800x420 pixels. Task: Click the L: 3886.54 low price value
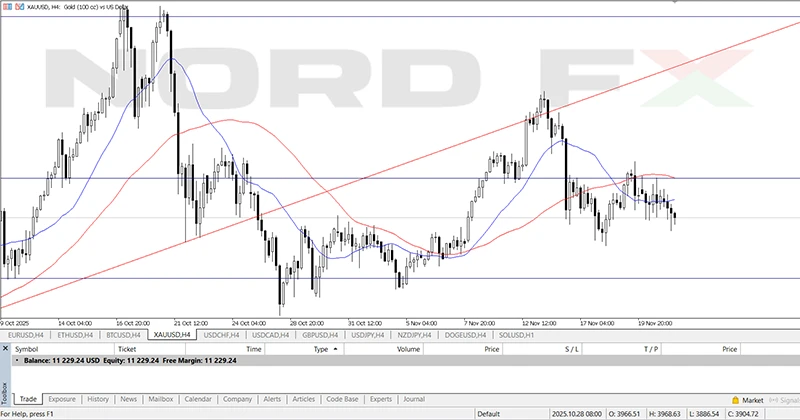(x=704, y=414)
